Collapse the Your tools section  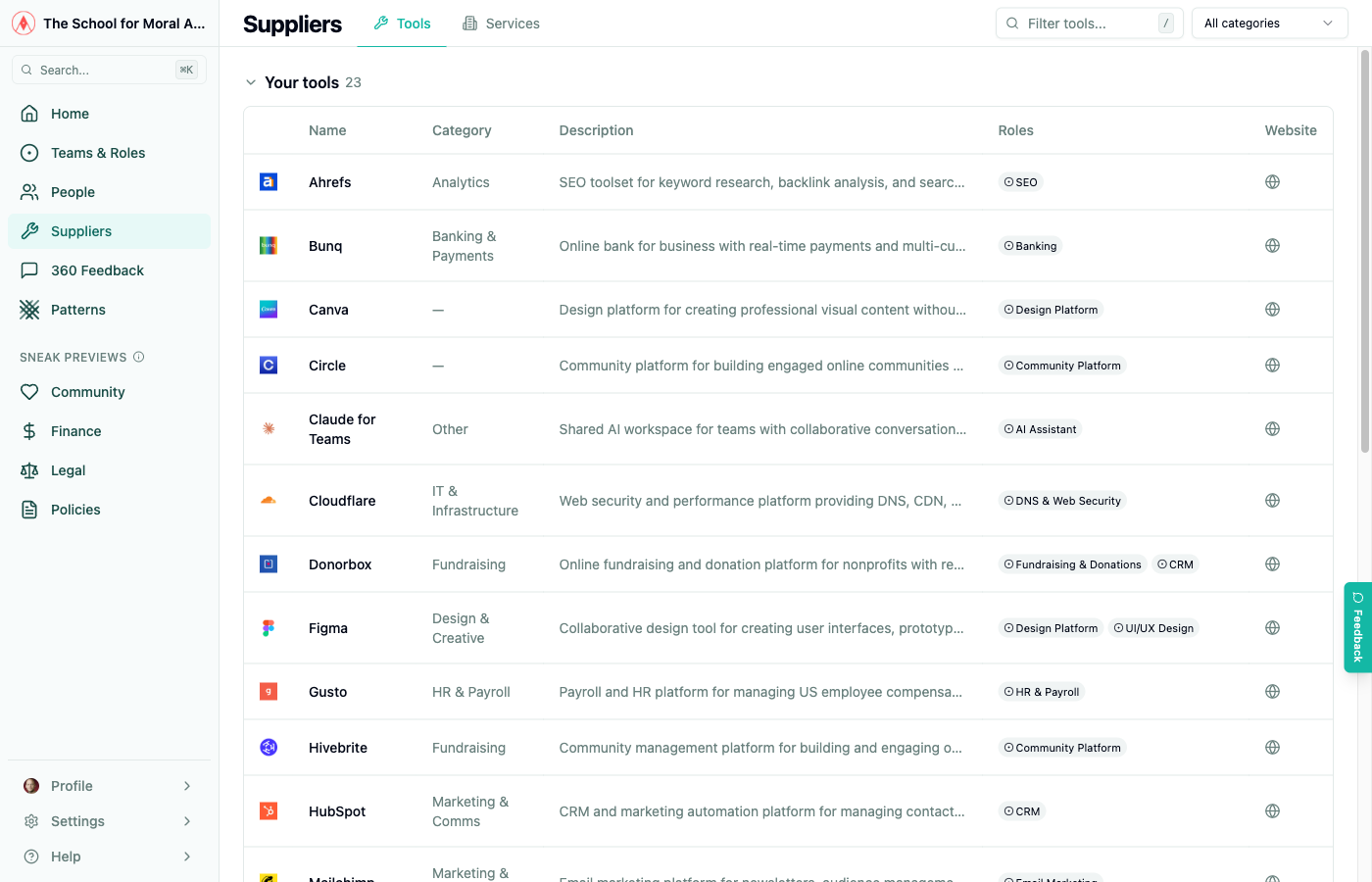tap(251, 82)
